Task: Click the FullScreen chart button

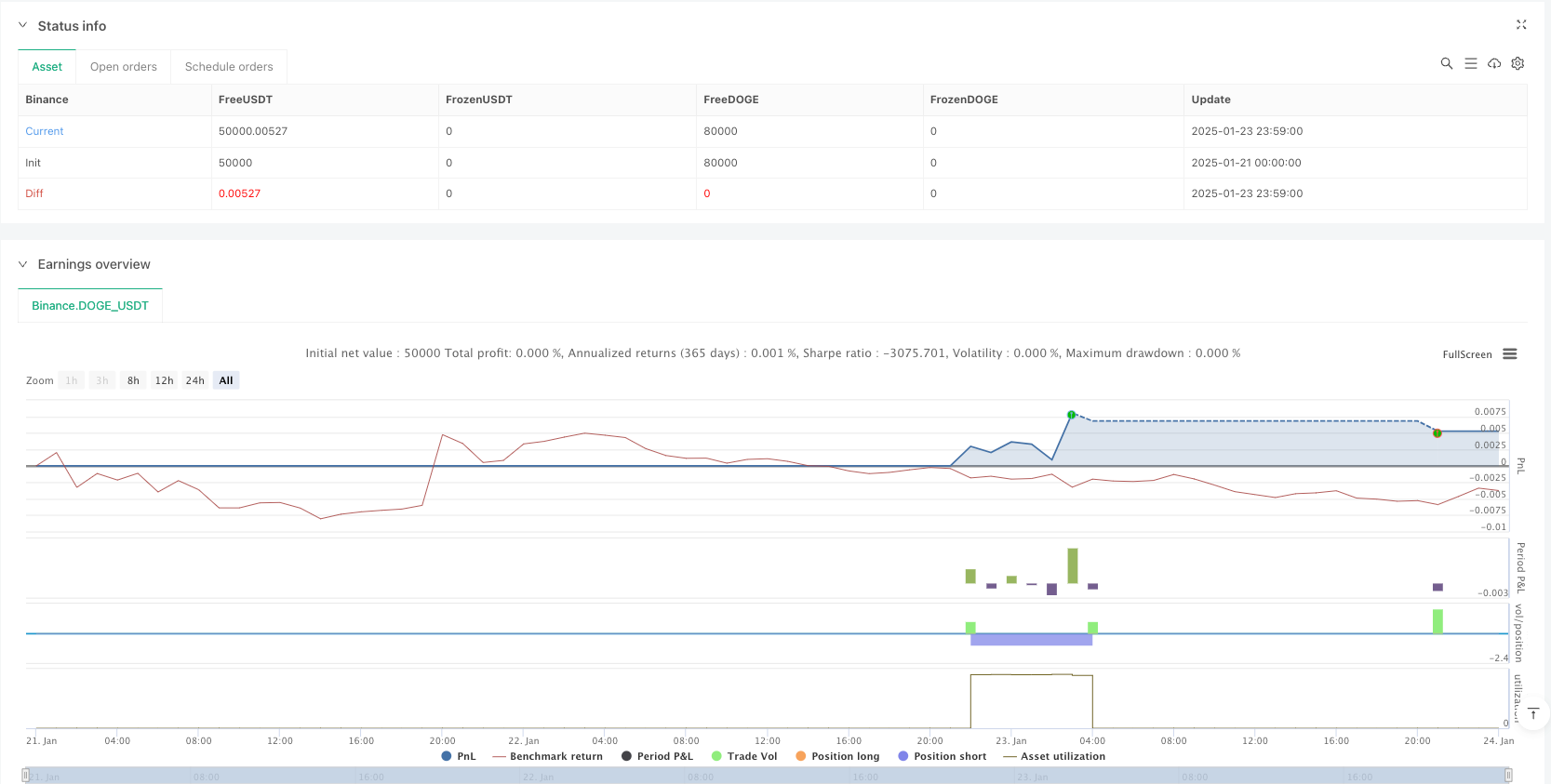Action: [x=1466, y=354]
